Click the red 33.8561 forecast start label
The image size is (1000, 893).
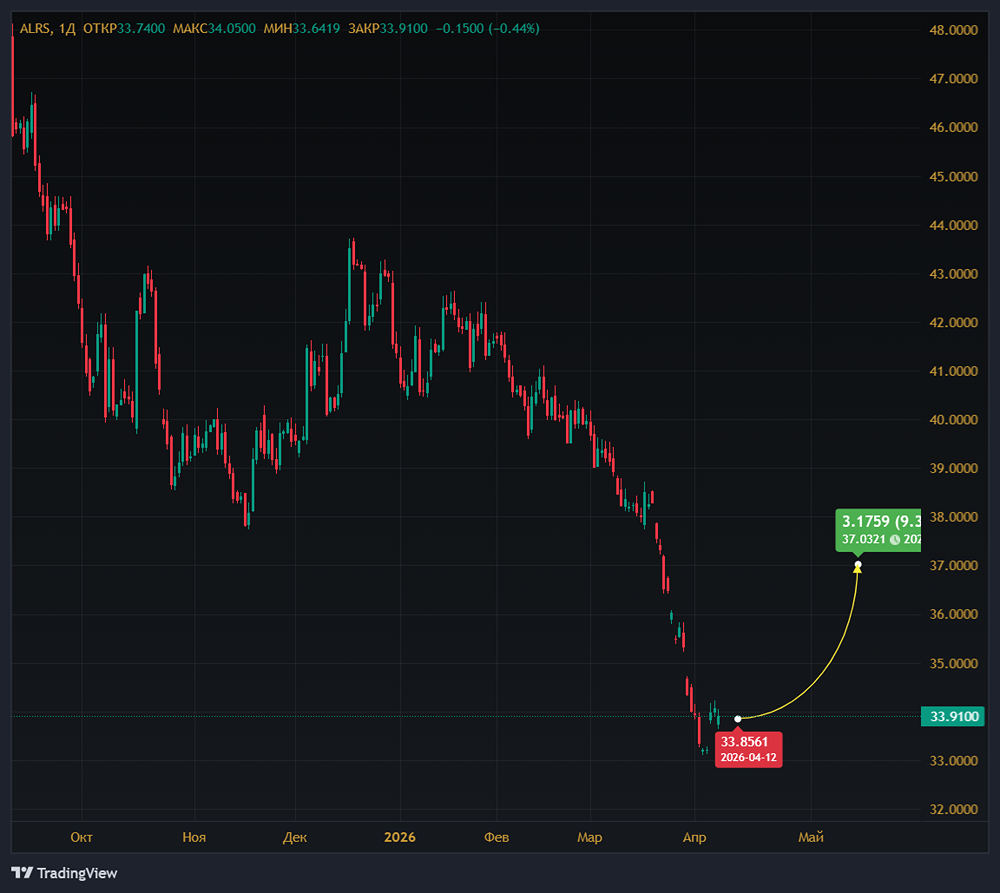[x=748, y=749]
